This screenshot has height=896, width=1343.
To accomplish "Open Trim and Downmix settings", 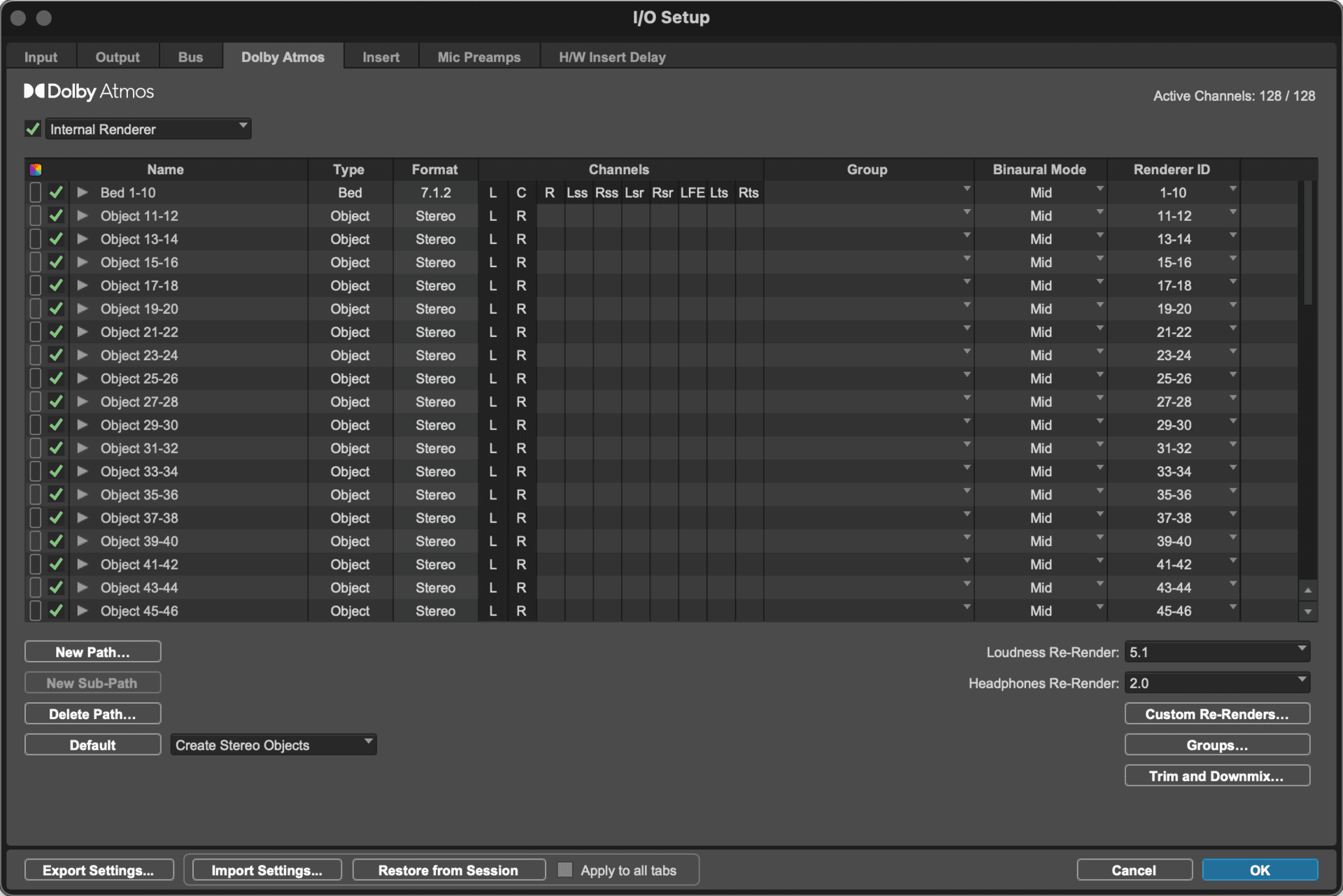I will [x=1217, y=776].
